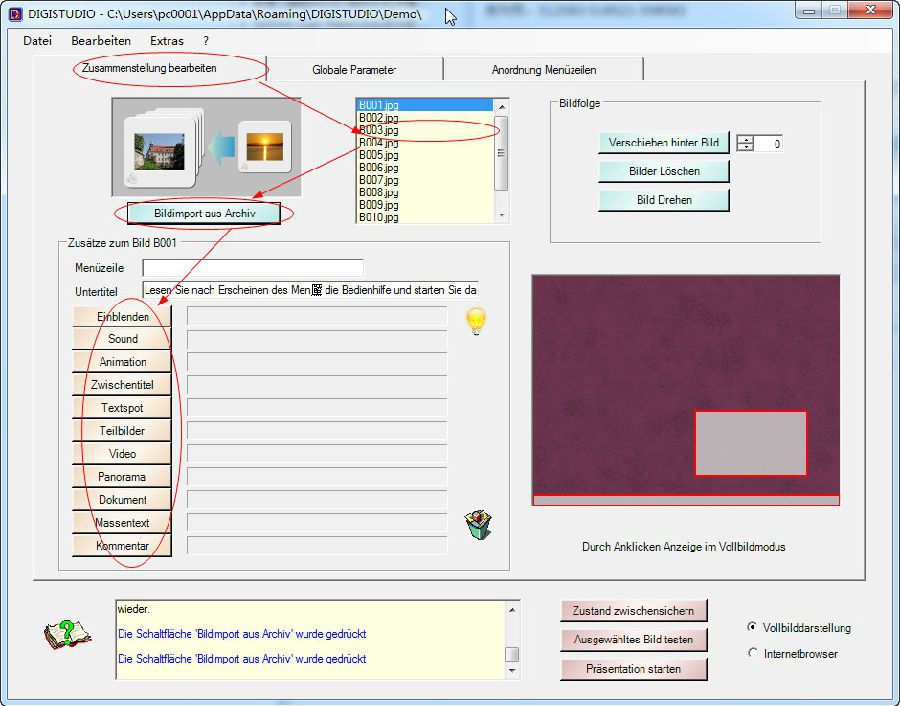The width and height of the screenshot is (900, 706).
Task: Click the image position number field
Action: click(x=767, y=143)
